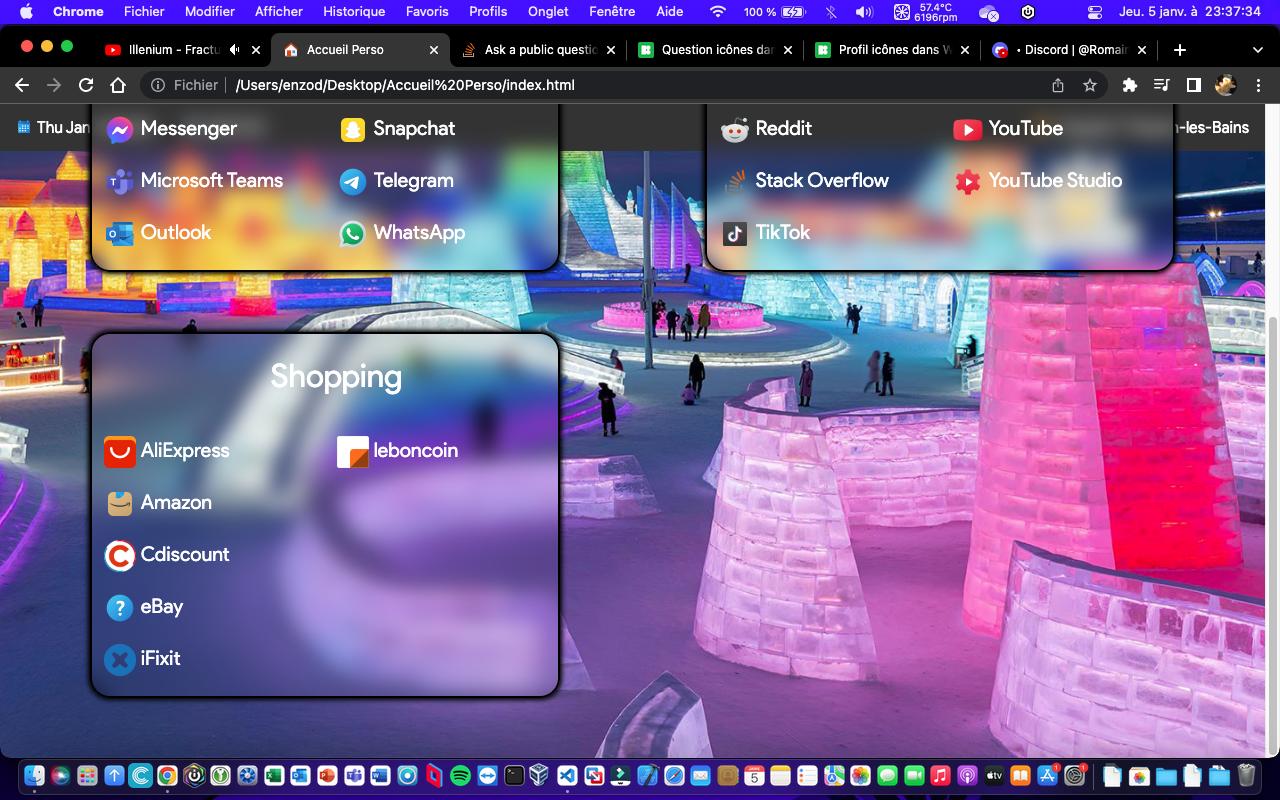Open the Trash in the Dock
Screen dimensions: 1280x800
click(1246, 775)
